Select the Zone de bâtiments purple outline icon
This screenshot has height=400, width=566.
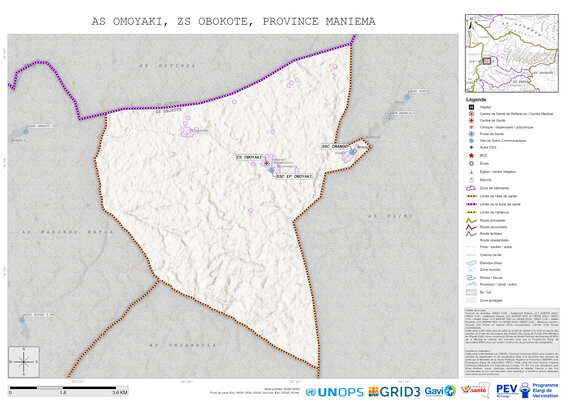pyautogui.click(x=471, y=188)
